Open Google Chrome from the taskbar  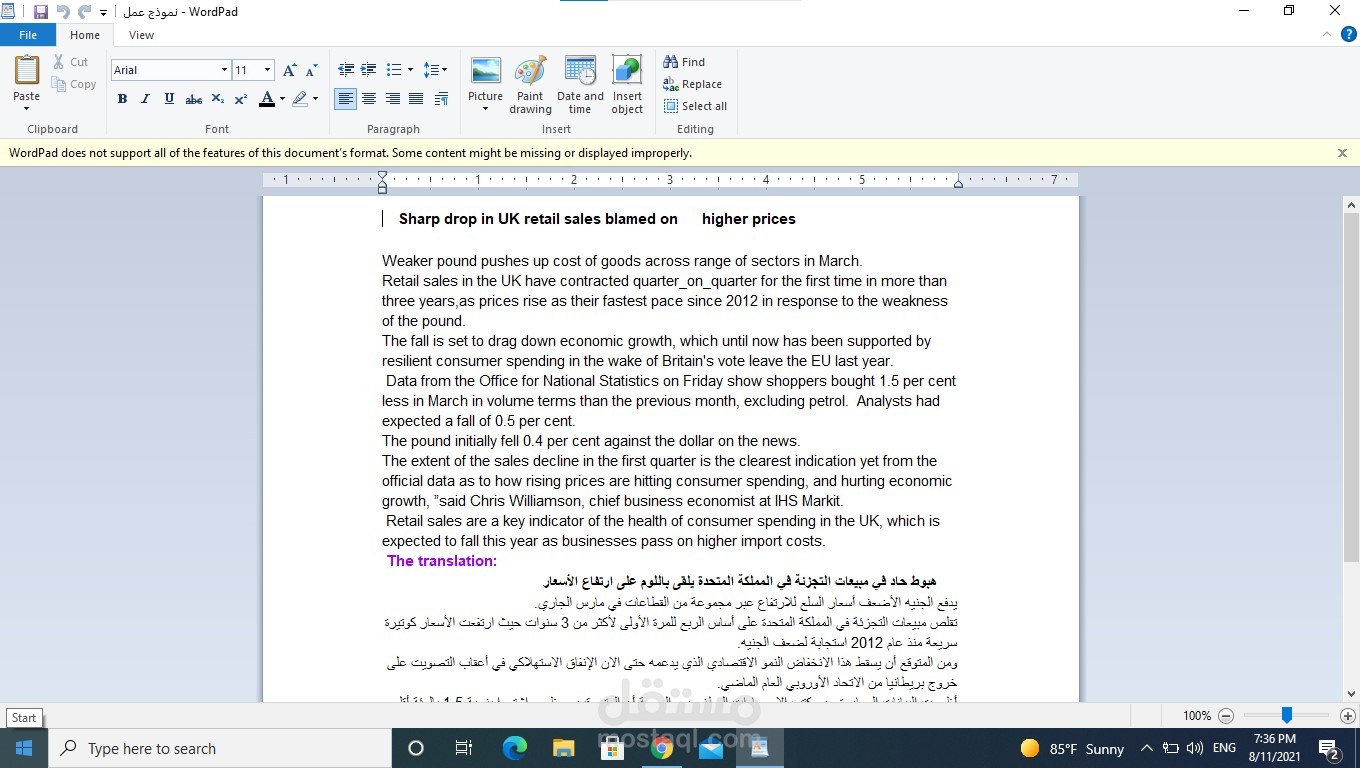(661, 748)
